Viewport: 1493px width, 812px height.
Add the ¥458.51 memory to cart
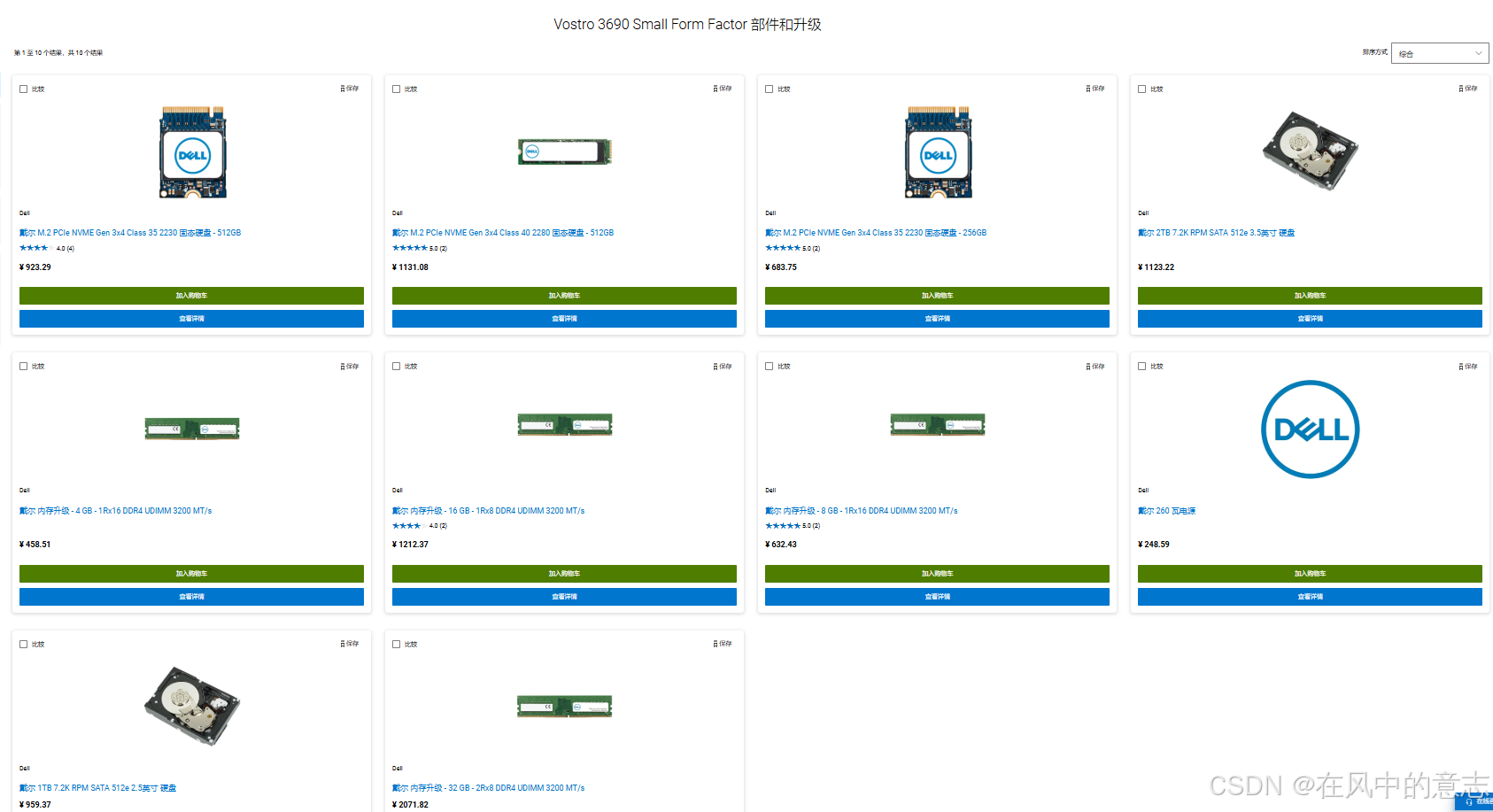pyautogui.click(x=191, y=574)
